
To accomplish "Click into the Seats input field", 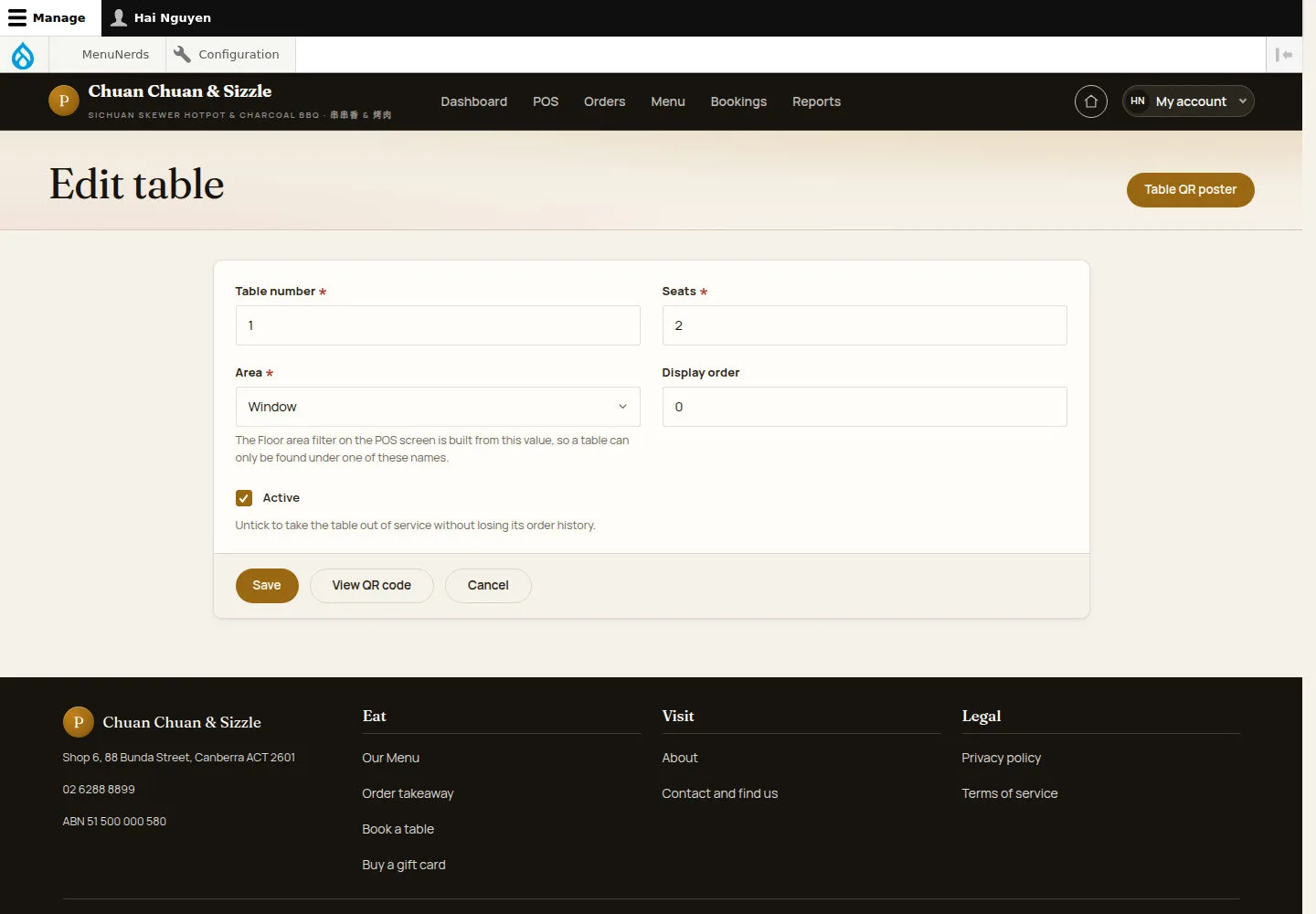I will (x=865, y=325).
